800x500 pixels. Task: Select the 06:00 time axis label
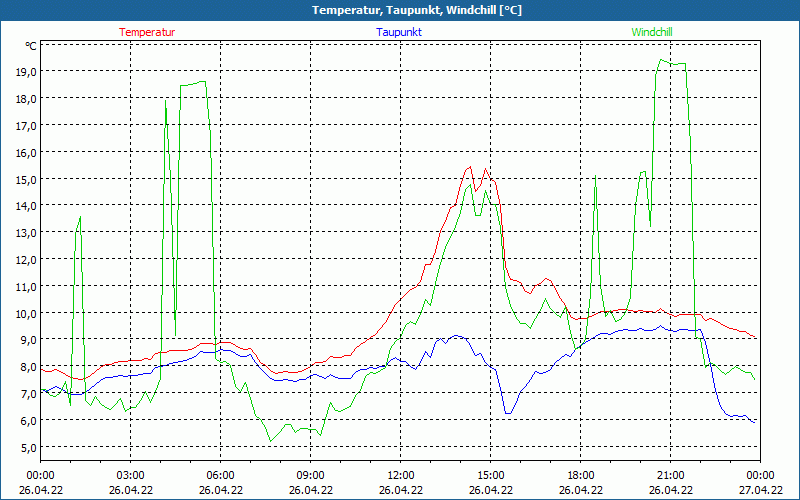pyautogui.click(x=220, y=475)
